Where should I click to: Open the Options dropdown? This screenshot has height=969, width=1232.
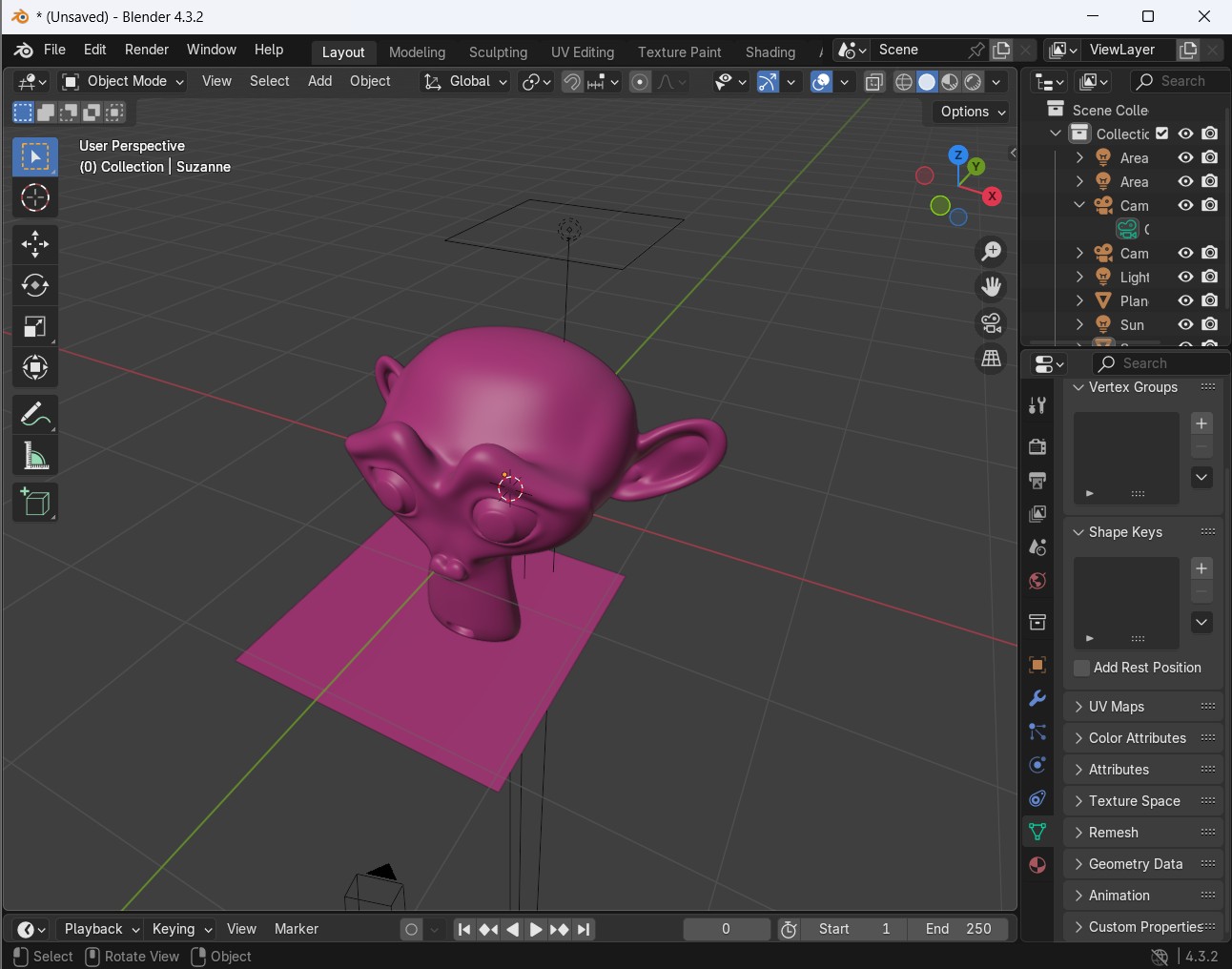click(x=971, y=112)
